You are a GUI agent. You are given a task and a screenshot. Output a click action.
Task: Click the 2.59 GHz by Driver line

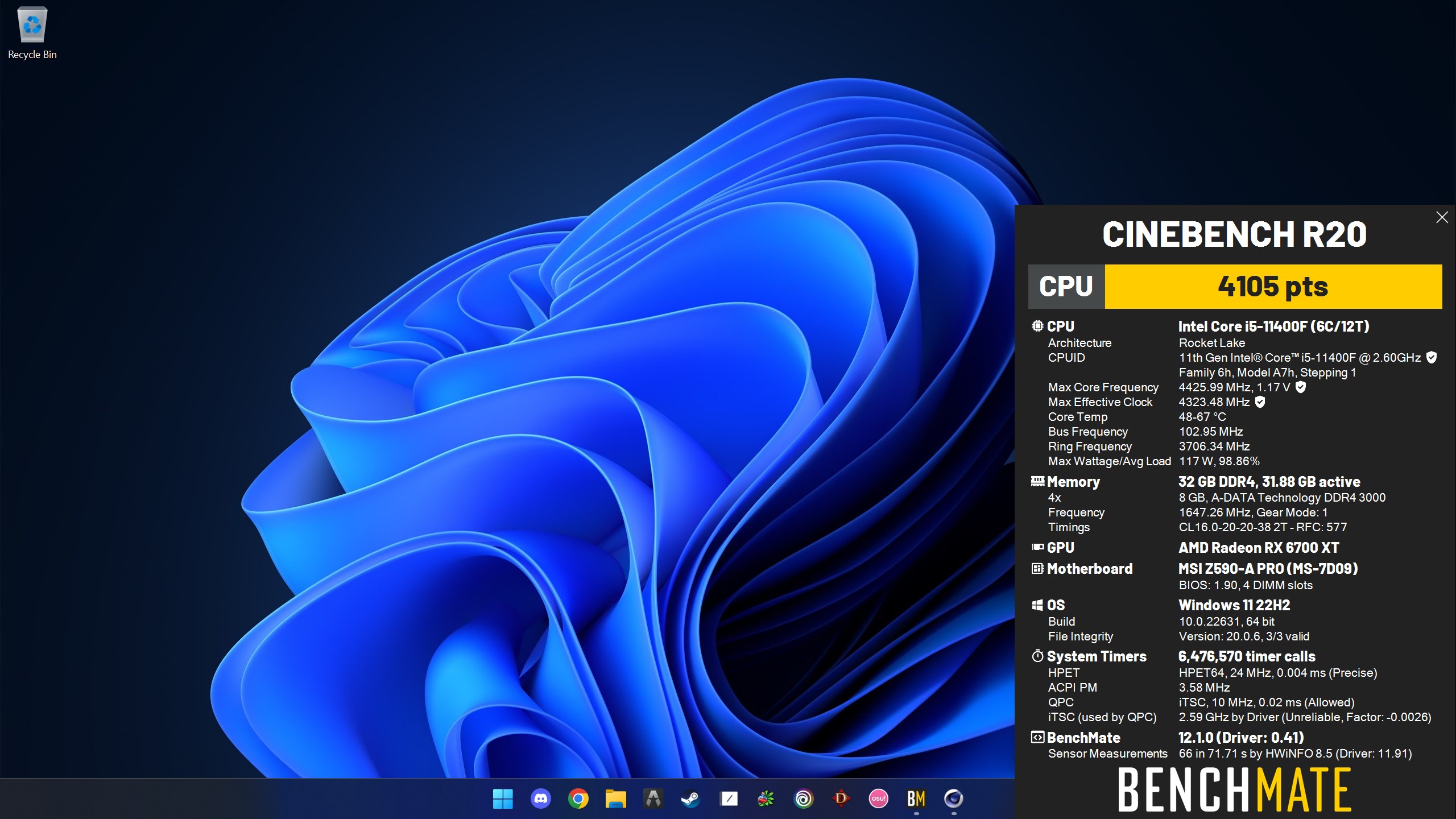(1305, 717)
